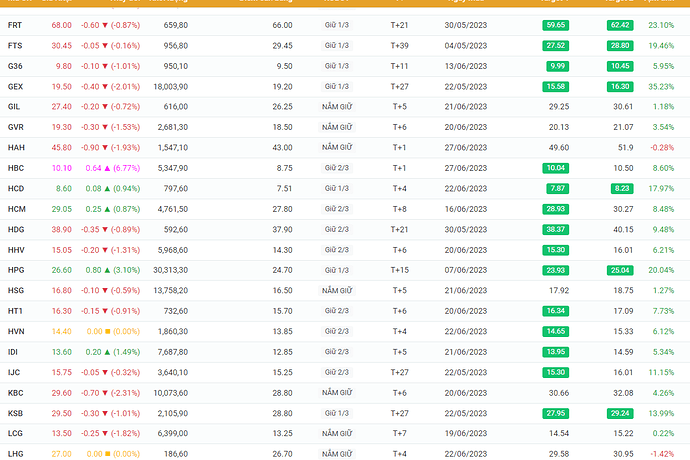Click the -0.28% value in HAH row

pos(662,147)
